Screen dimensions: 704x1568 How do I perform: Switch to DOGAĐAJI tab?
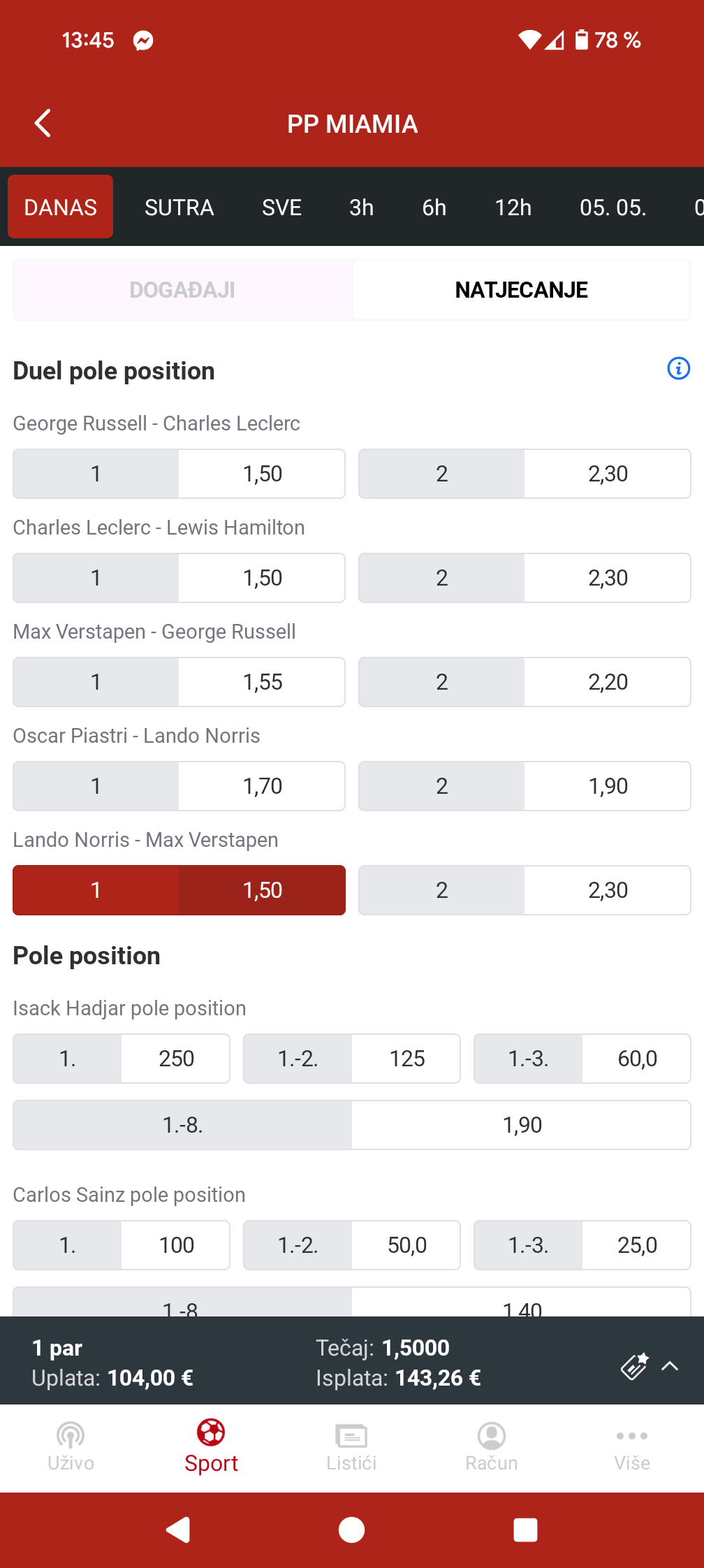click(x=182, y=290)
